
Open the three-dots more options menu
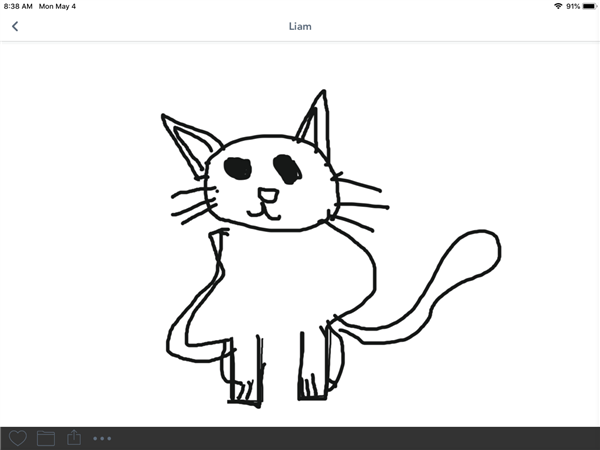click(x=102, y=439)
